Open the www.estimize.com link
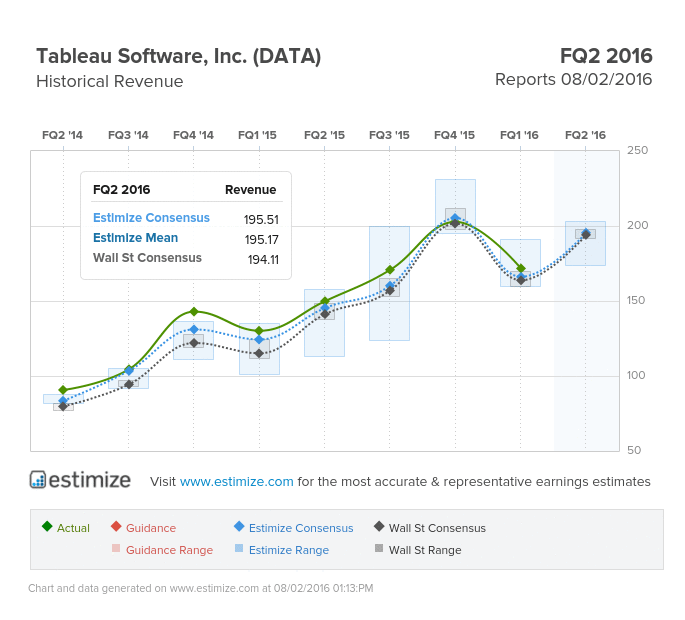 click(x=236, y=481)
